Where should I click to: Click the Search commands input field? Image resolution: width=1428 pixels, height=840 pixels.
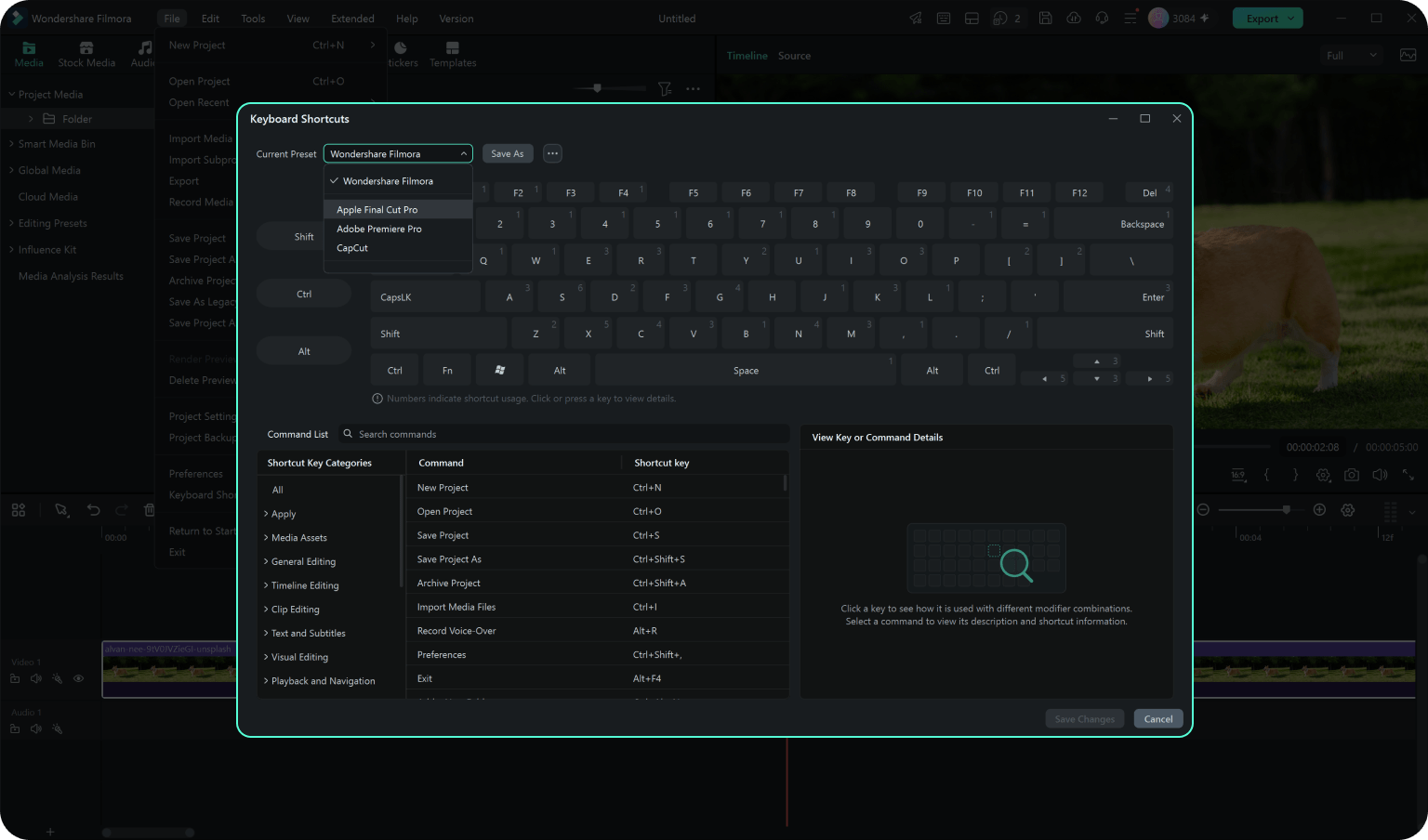point(565,434)
